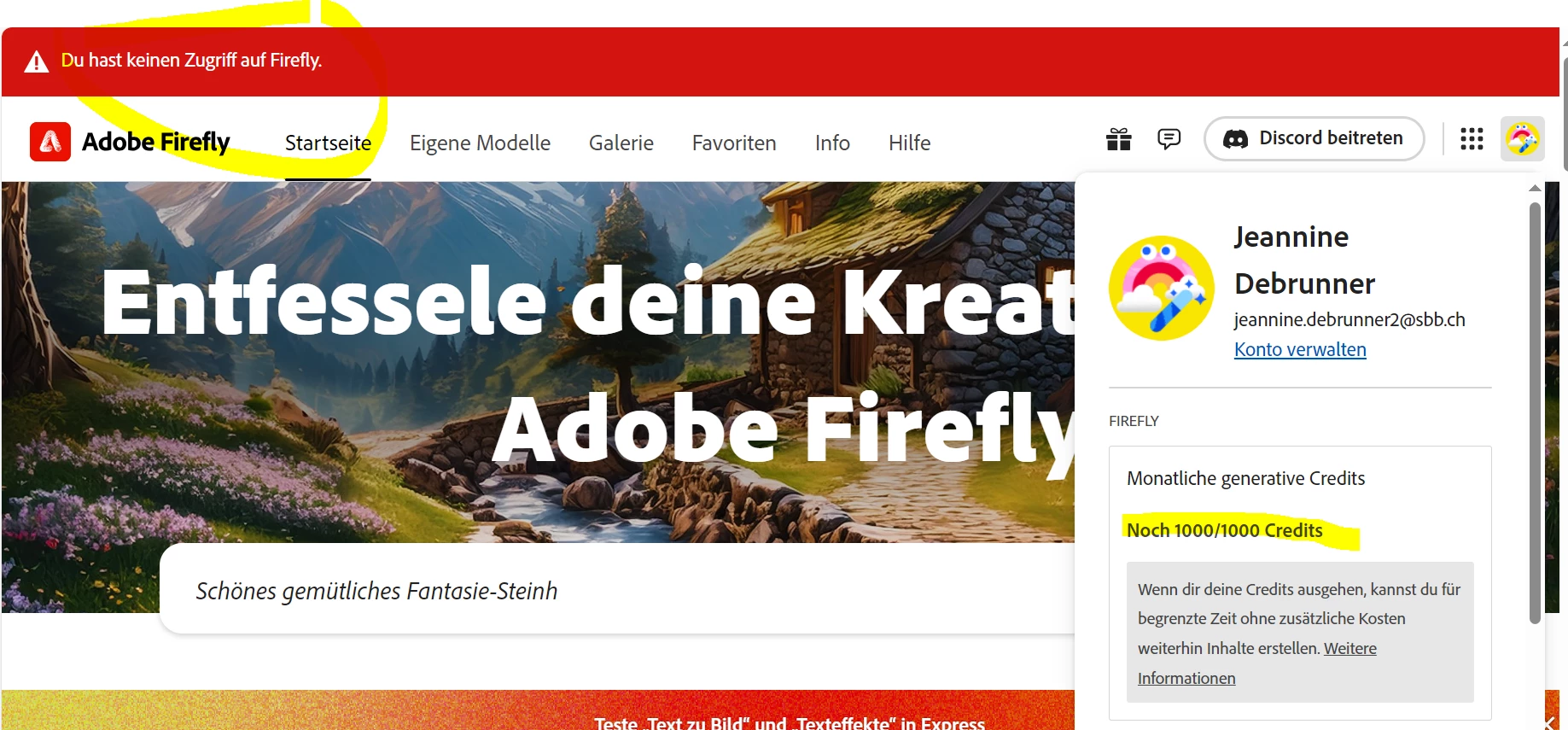The width and height of the screenshot is (1568, 730).
Task: Open the apps grid switcher icon
Action: pos(1472,138)
